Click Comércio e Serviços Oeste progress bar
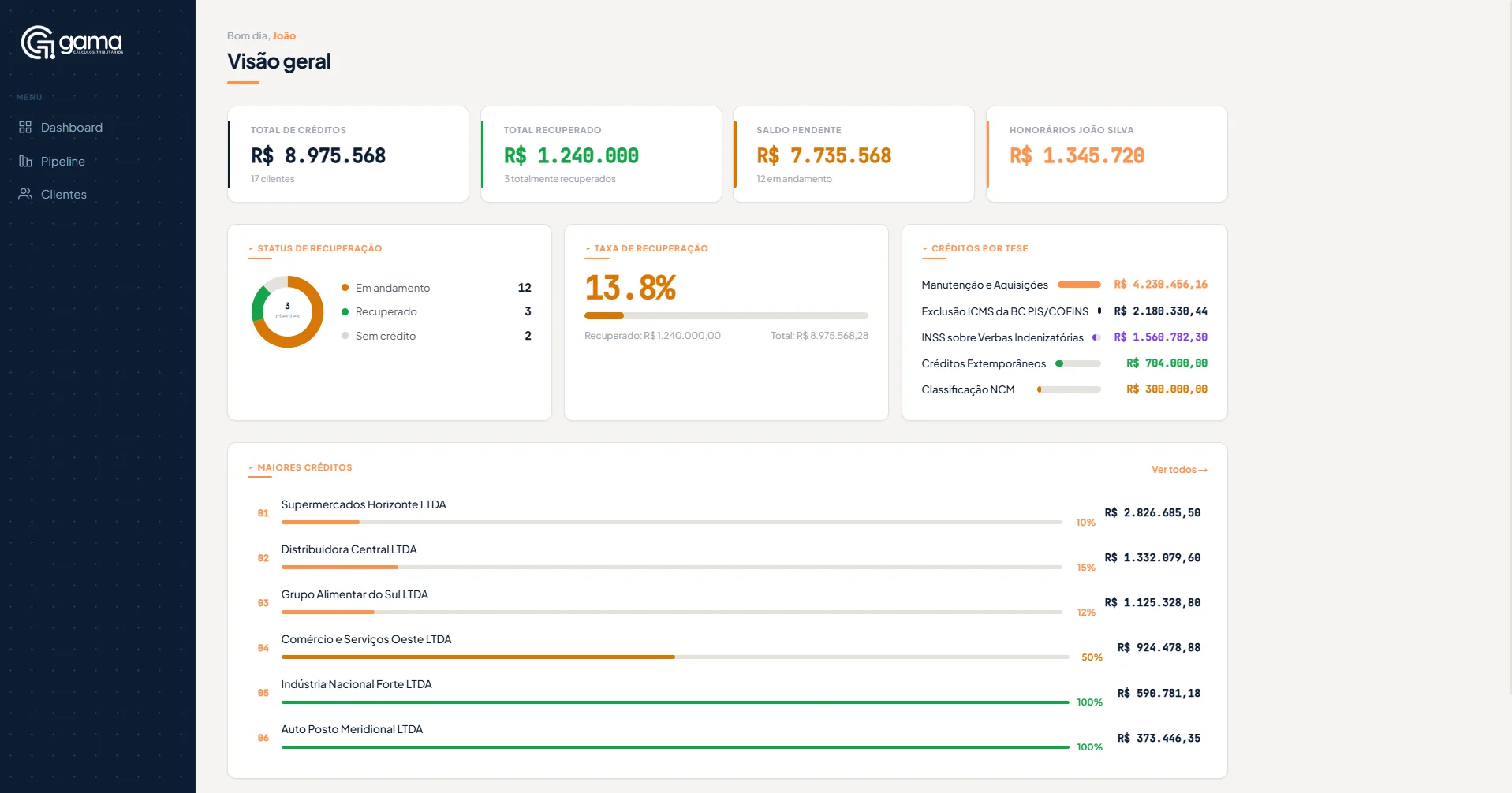 675,657
